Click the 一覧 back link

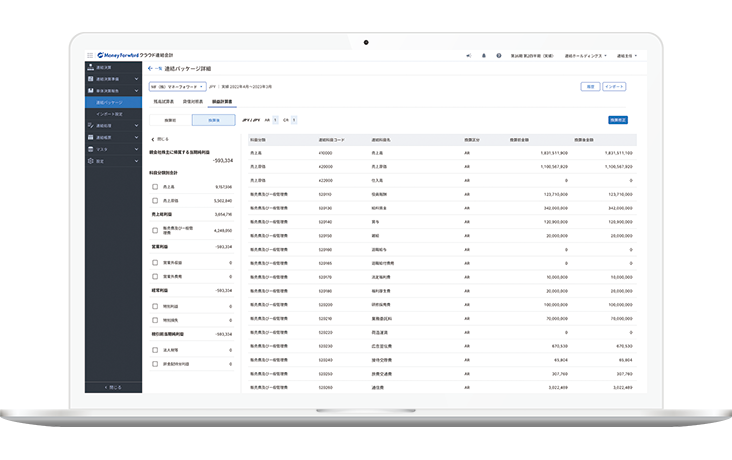[158, 69]
